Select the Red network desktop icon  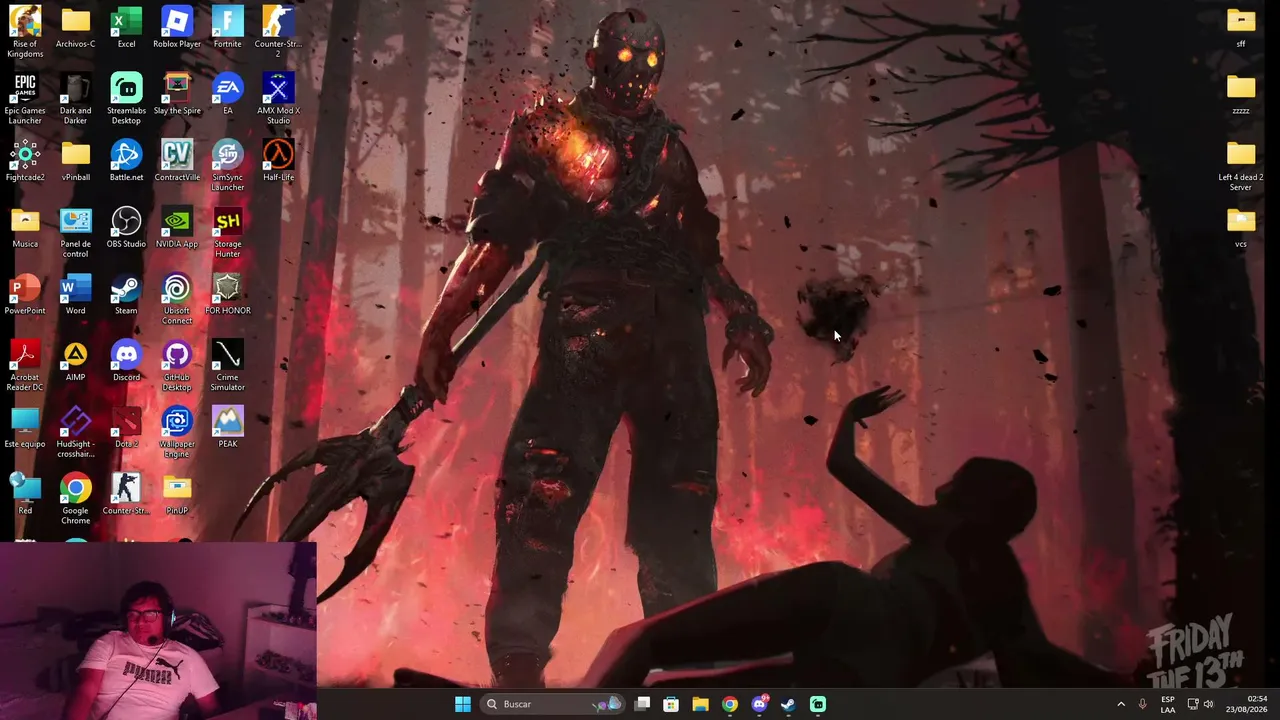pos(25,494)
